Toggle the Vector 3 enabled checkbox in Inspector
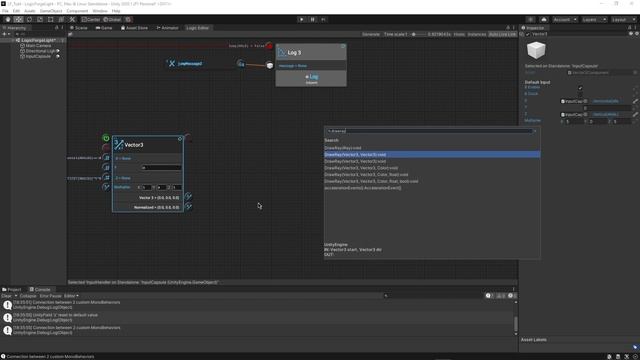Viewport: 640px width, 360px height. (528, 34)
